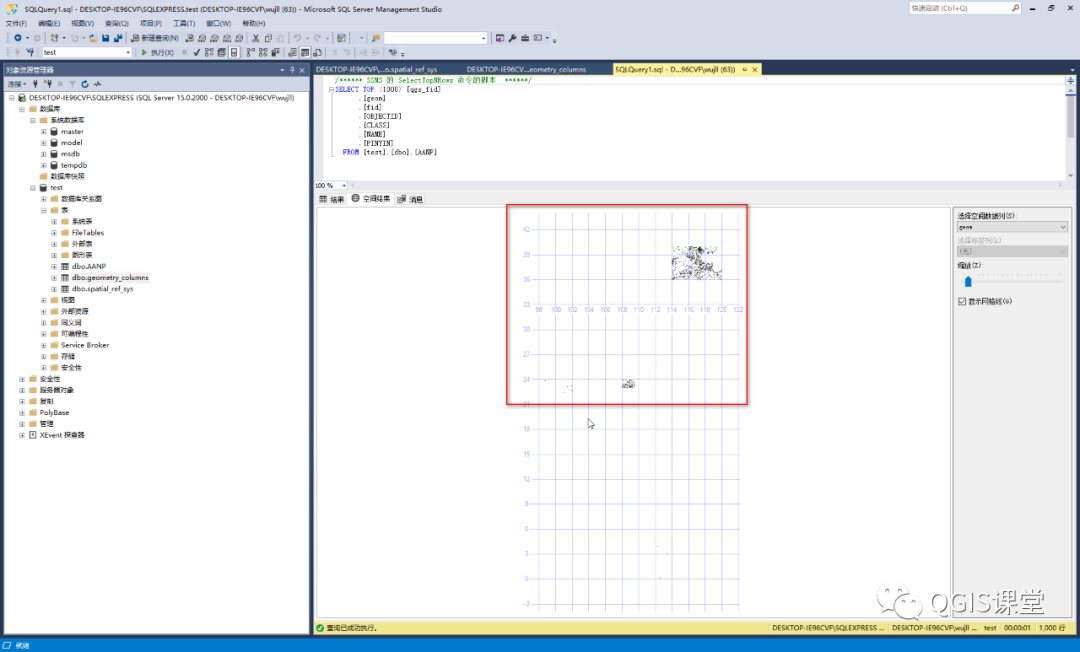Click the 执行(X) execute button

click(157, 52)
